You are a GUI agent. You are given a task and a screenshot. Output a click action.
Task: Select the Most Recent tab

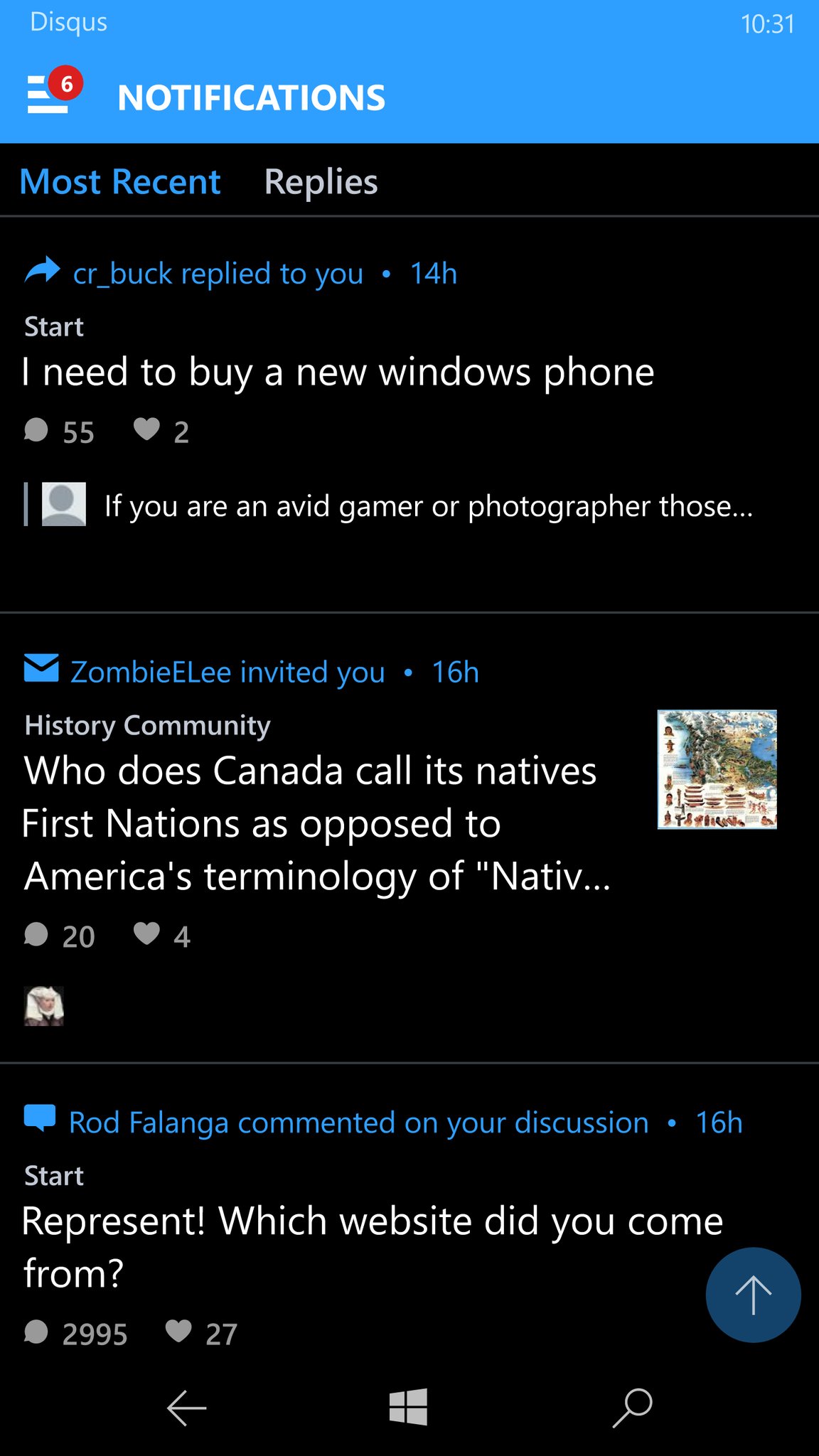pos(120,182)
